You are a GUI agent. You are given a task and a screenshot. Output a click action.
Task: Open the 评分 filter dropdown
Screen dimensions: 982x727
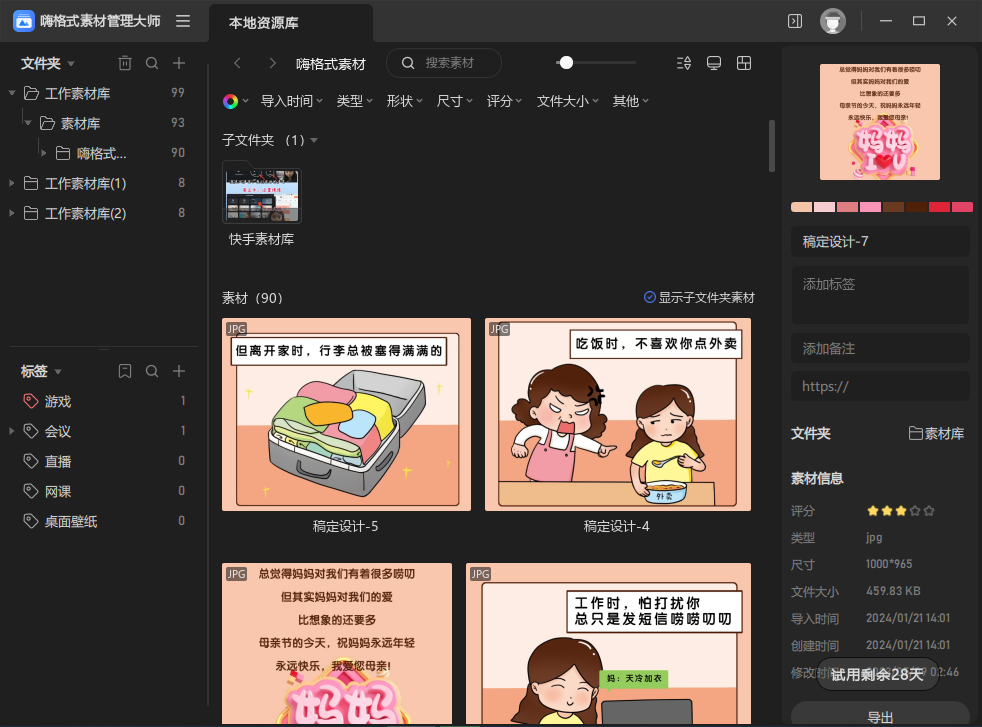tap(505, 101)
